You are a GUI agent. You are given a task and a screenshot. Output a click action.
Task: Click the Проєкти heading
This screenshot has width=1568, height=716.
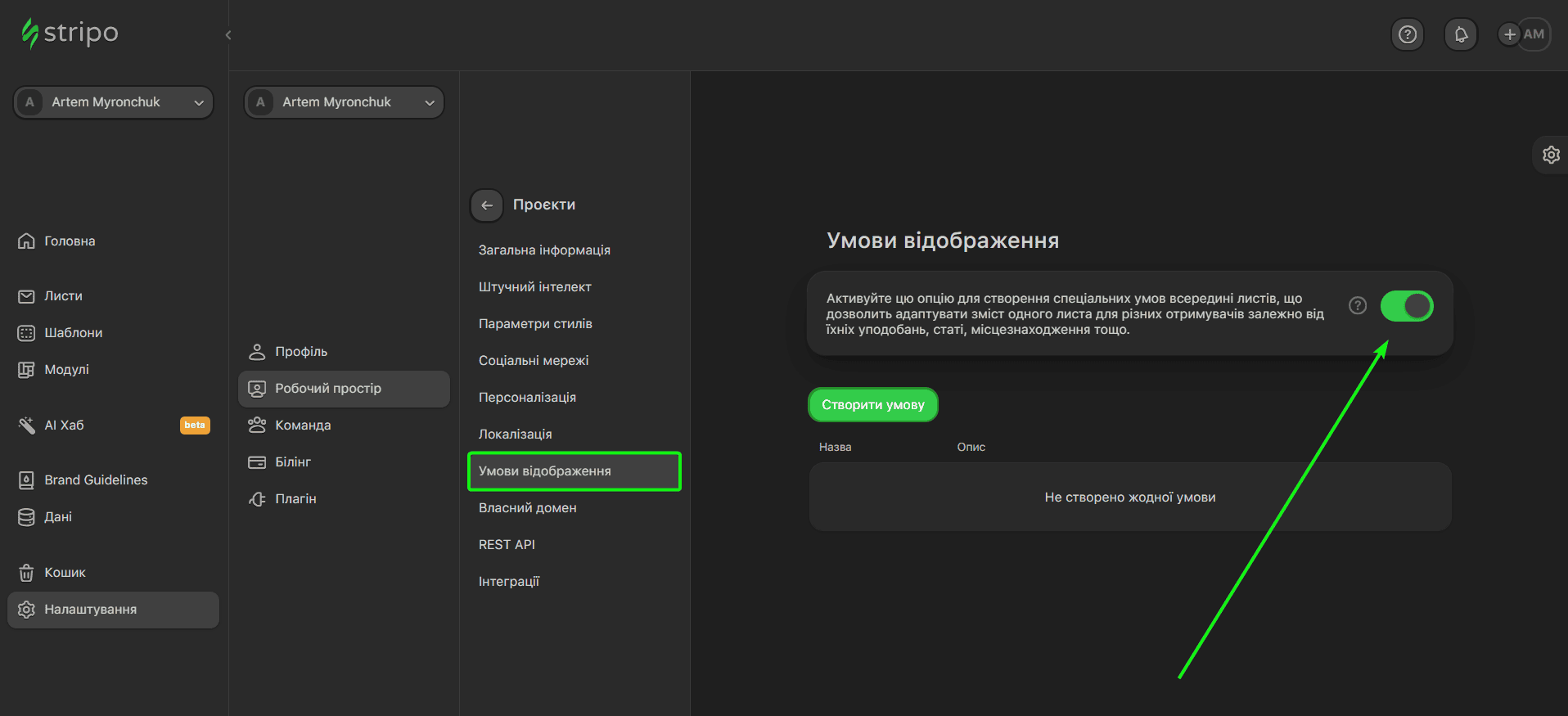(544, 205)
